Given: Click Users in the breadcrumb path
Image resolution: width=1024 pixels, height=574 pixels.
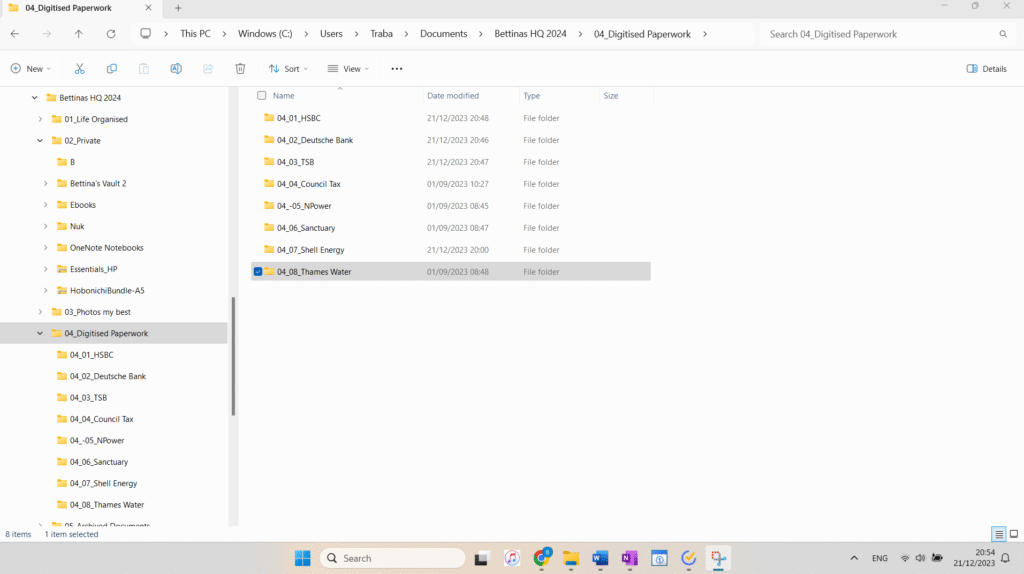Looking at the screenshot, I should coord(331,34).
